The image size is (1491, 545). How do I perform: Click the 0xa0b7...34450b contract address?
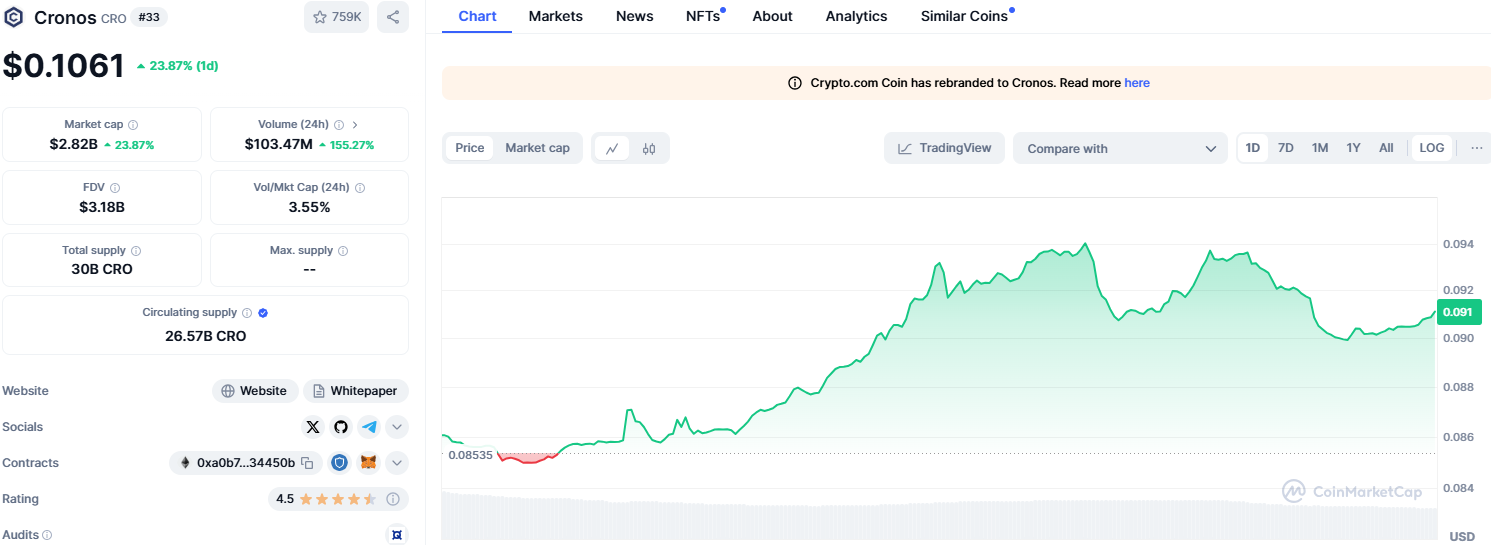[x=246, y=463]
